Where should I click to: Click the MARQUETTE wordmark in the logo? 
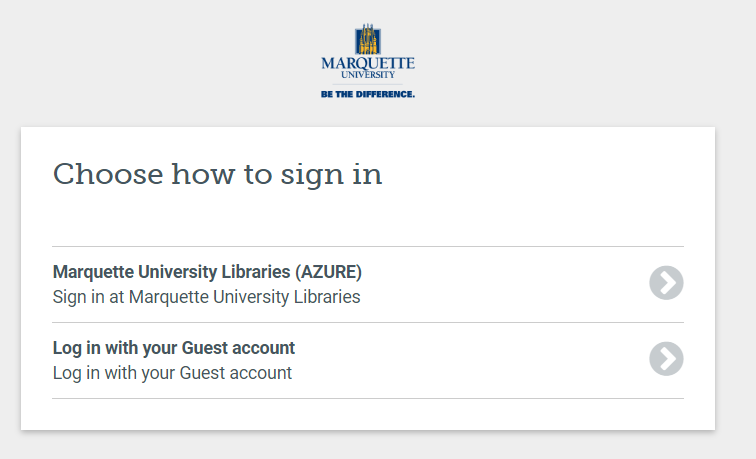(x=368, y=64)
